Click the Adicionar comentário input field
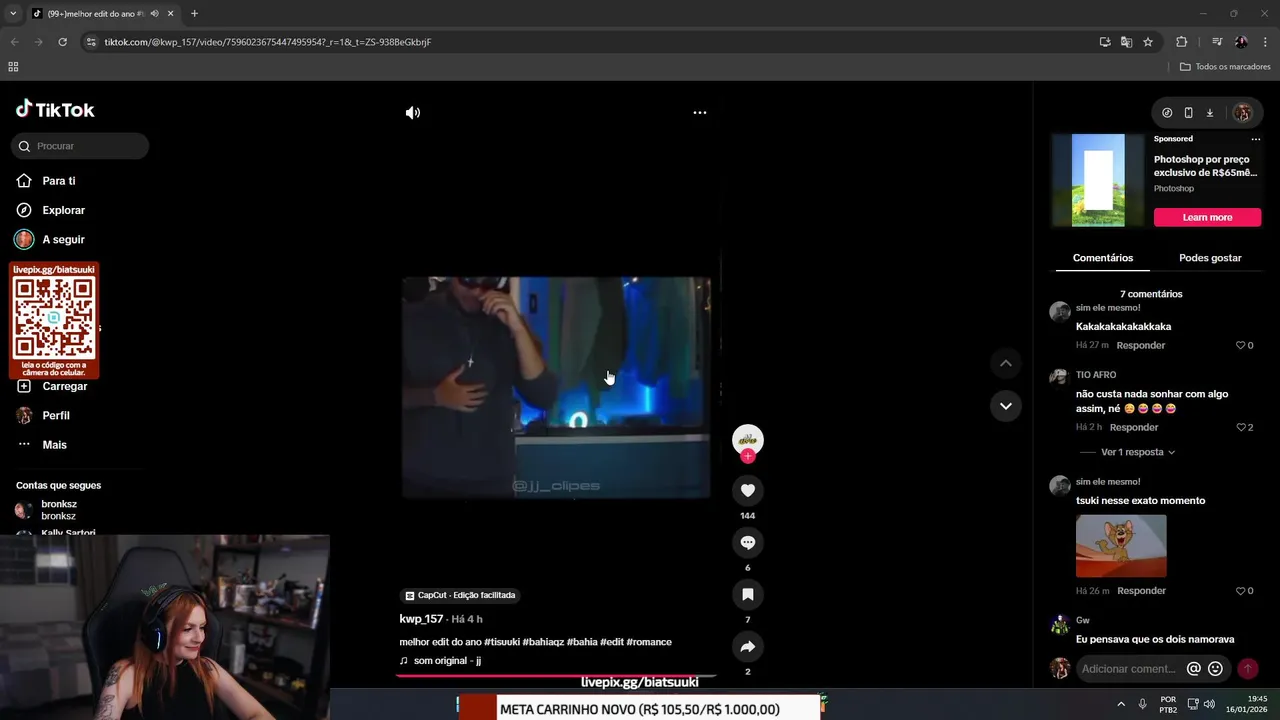 pos(1131,669)
